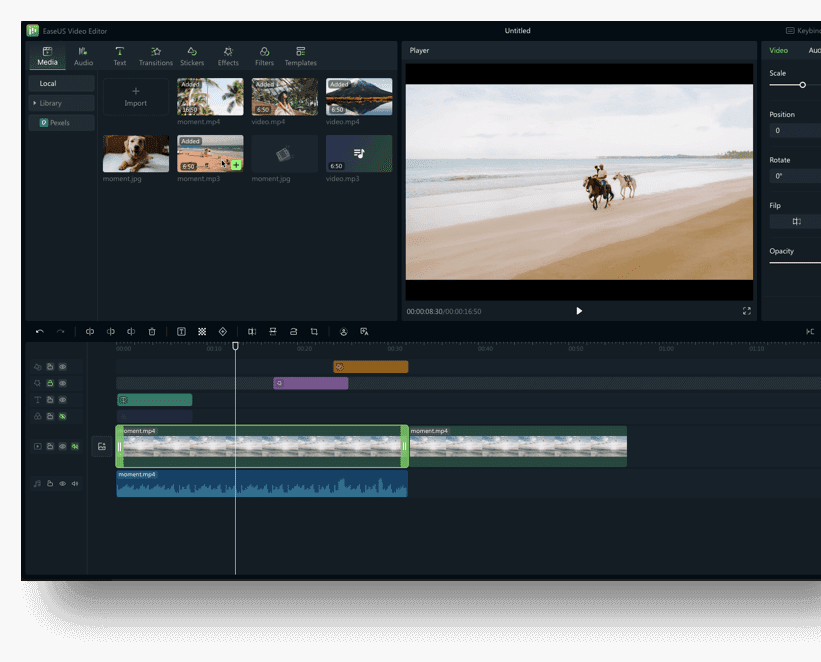
Task: Select the golden dog moment.jpg thumbnail
Action: coord(136,153)
